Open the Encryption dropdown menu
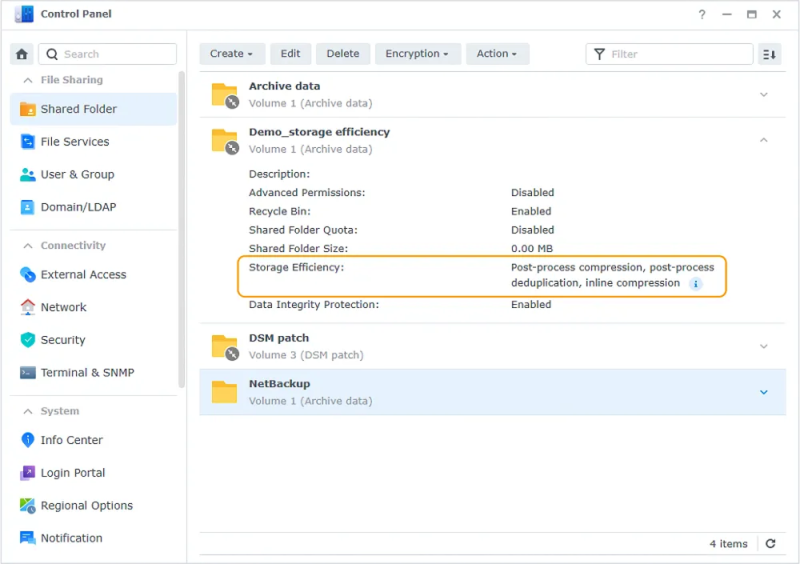The image size is (800, 564). 417,54
